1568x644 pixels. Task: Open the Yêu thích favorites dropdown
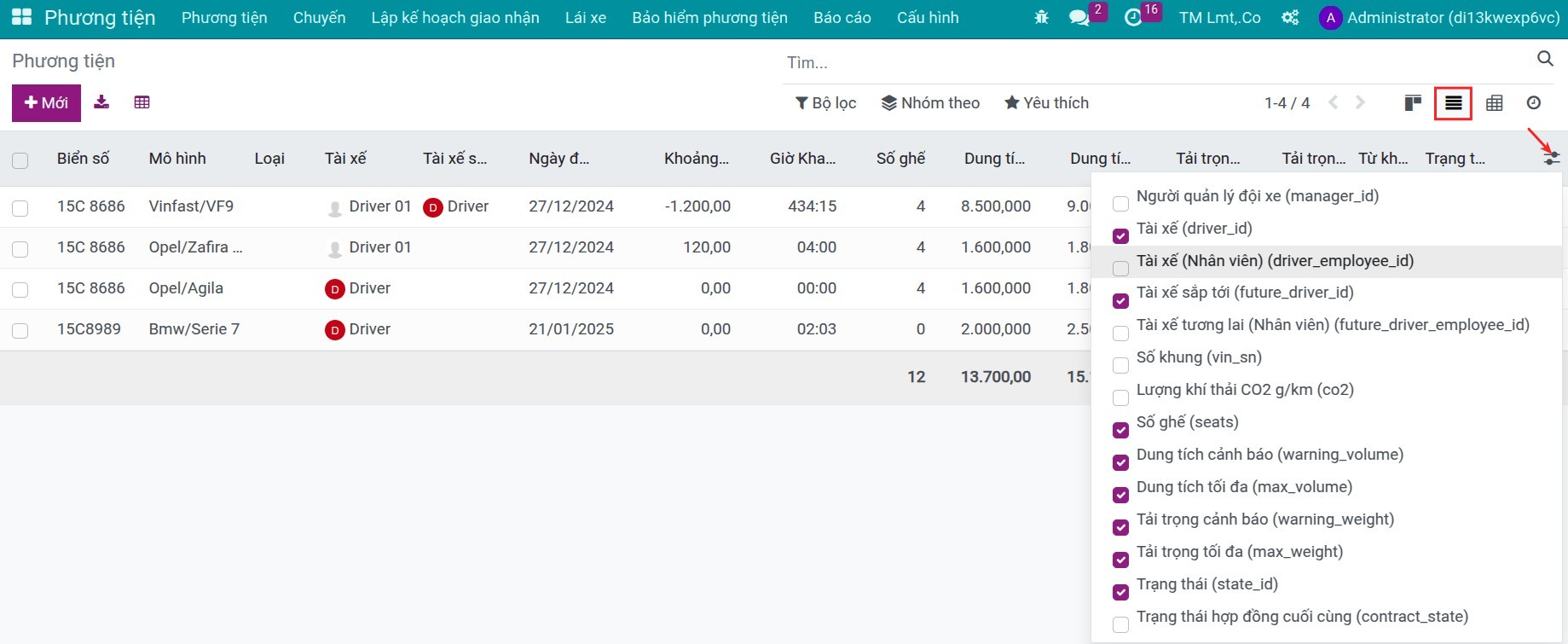click(x=1046, y=103)
